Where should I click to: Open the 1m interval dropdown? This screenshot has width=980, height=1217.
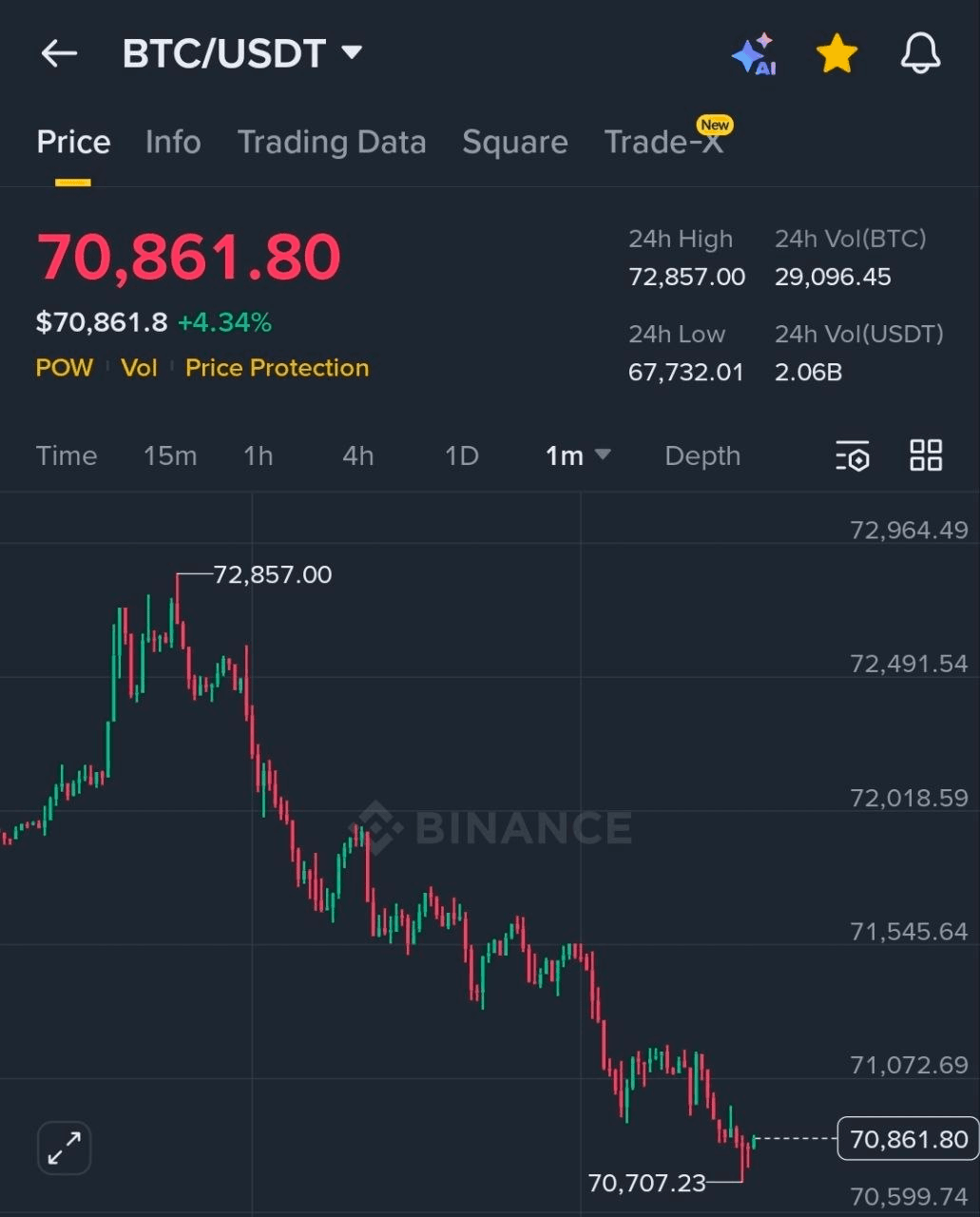[x=577, y=456]
